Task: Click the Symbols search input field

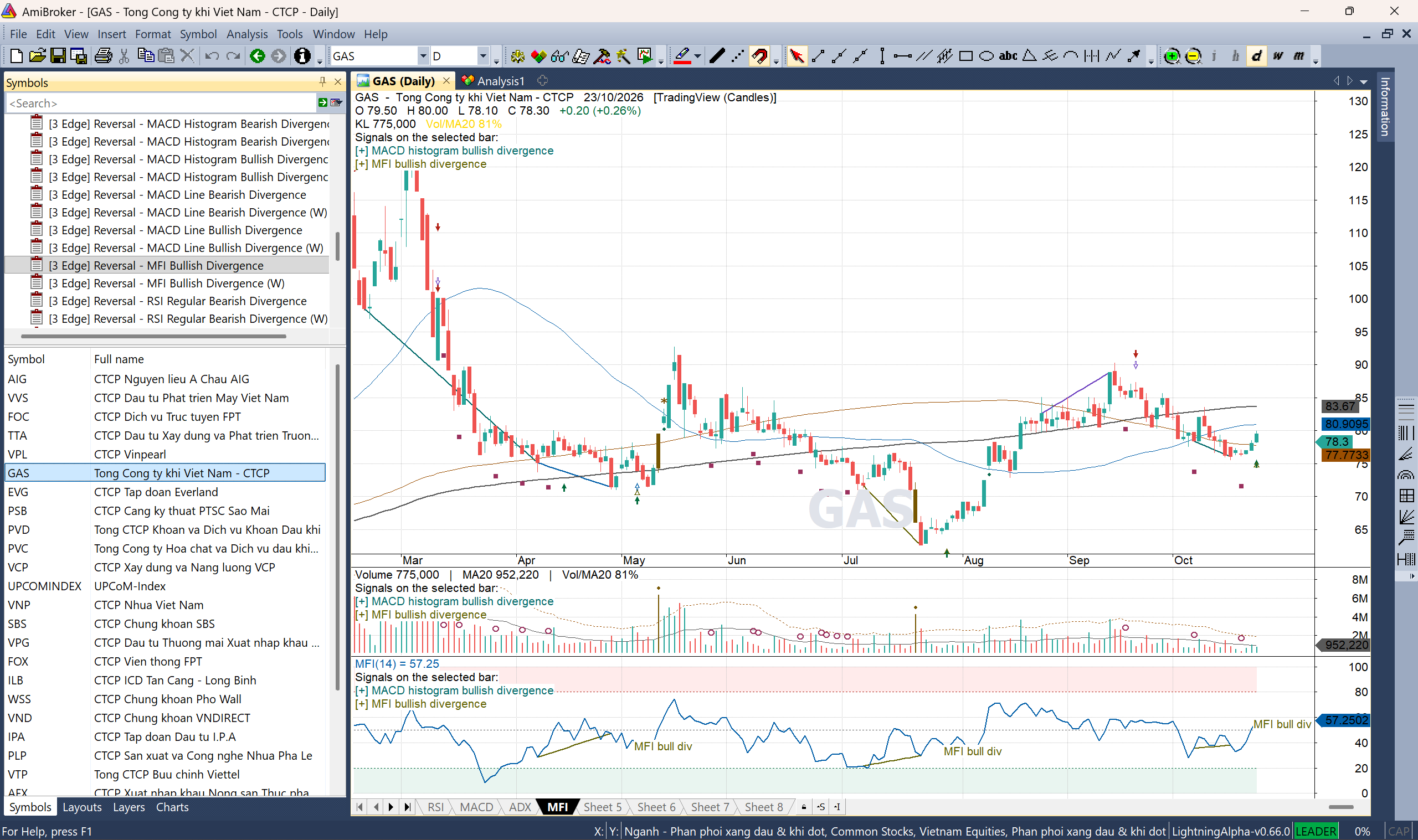Action: click(161, 103)
